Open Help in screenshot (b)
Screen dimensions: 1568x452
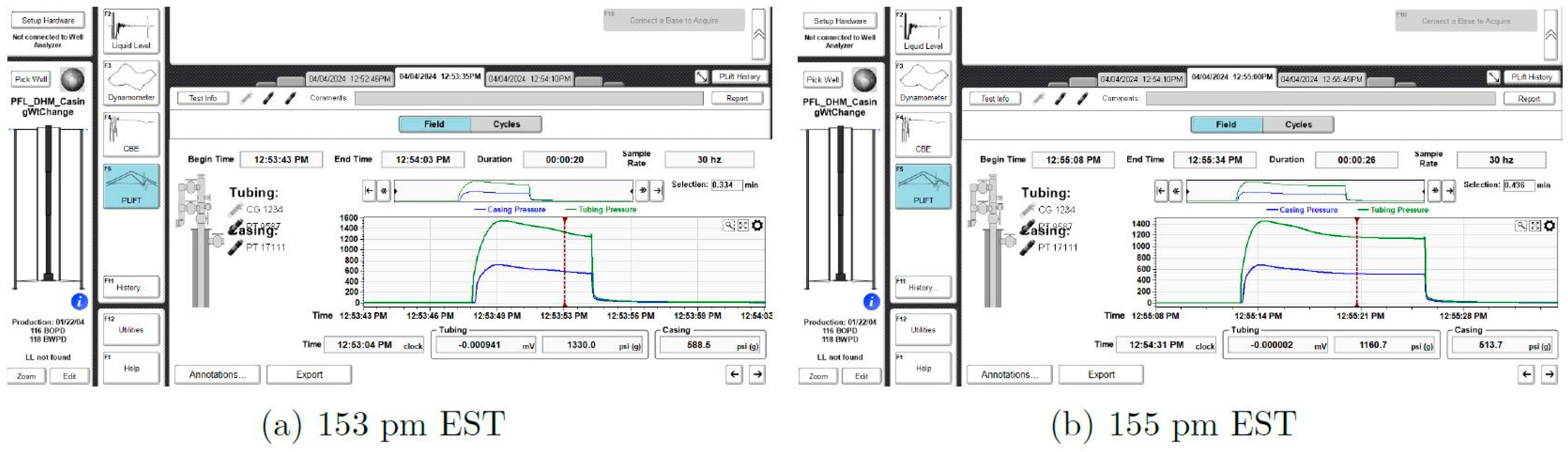tap(923, 368)
